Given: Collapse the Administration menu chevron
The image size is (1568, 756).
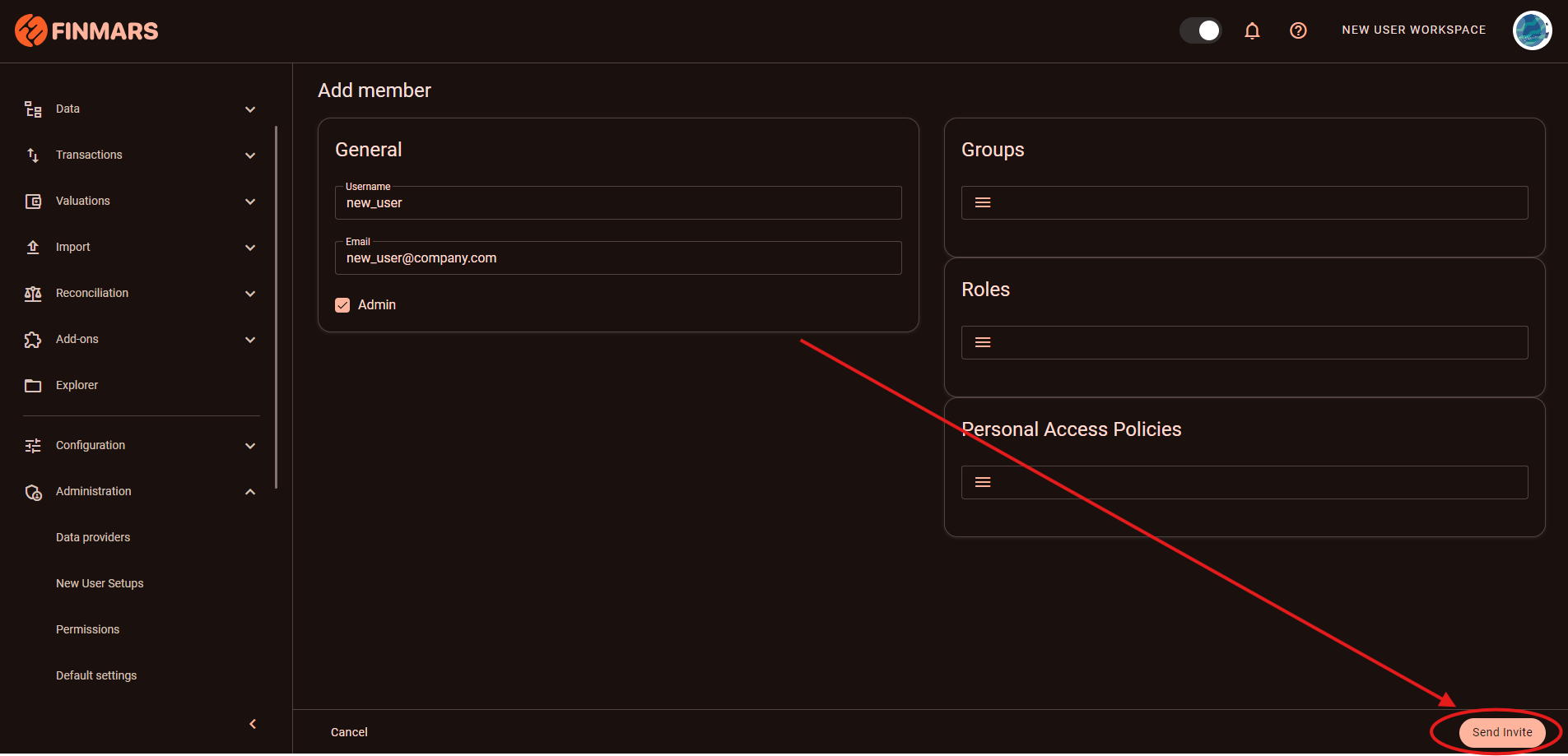Looking at the screenshot, I should [x=250, y=492].
